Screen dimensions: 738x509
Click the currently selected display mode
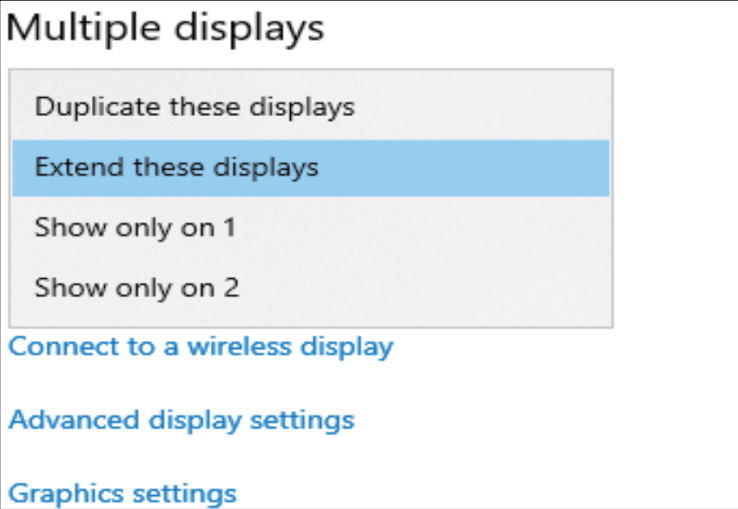pyautogui.click(x=176, y=167)
